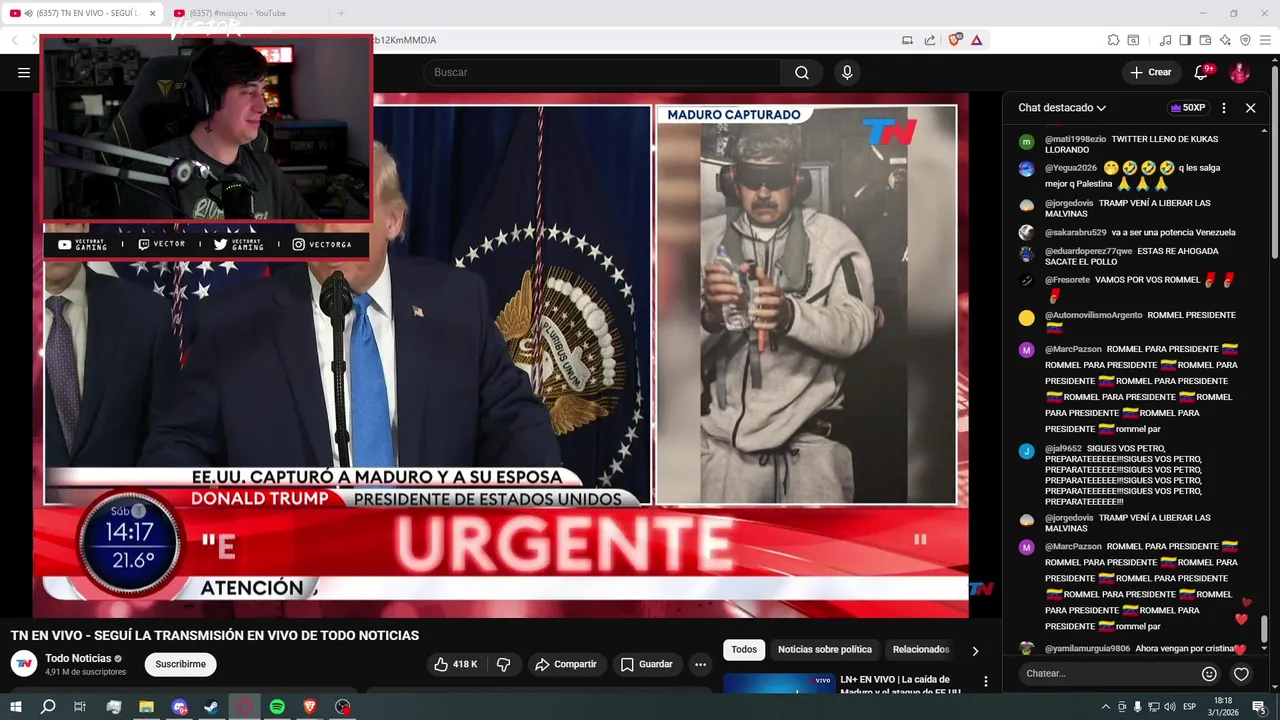The width and height of the screenshot is (1280, 720).
Task: Click the Crear button
Action: click(x=1150, y=72)
